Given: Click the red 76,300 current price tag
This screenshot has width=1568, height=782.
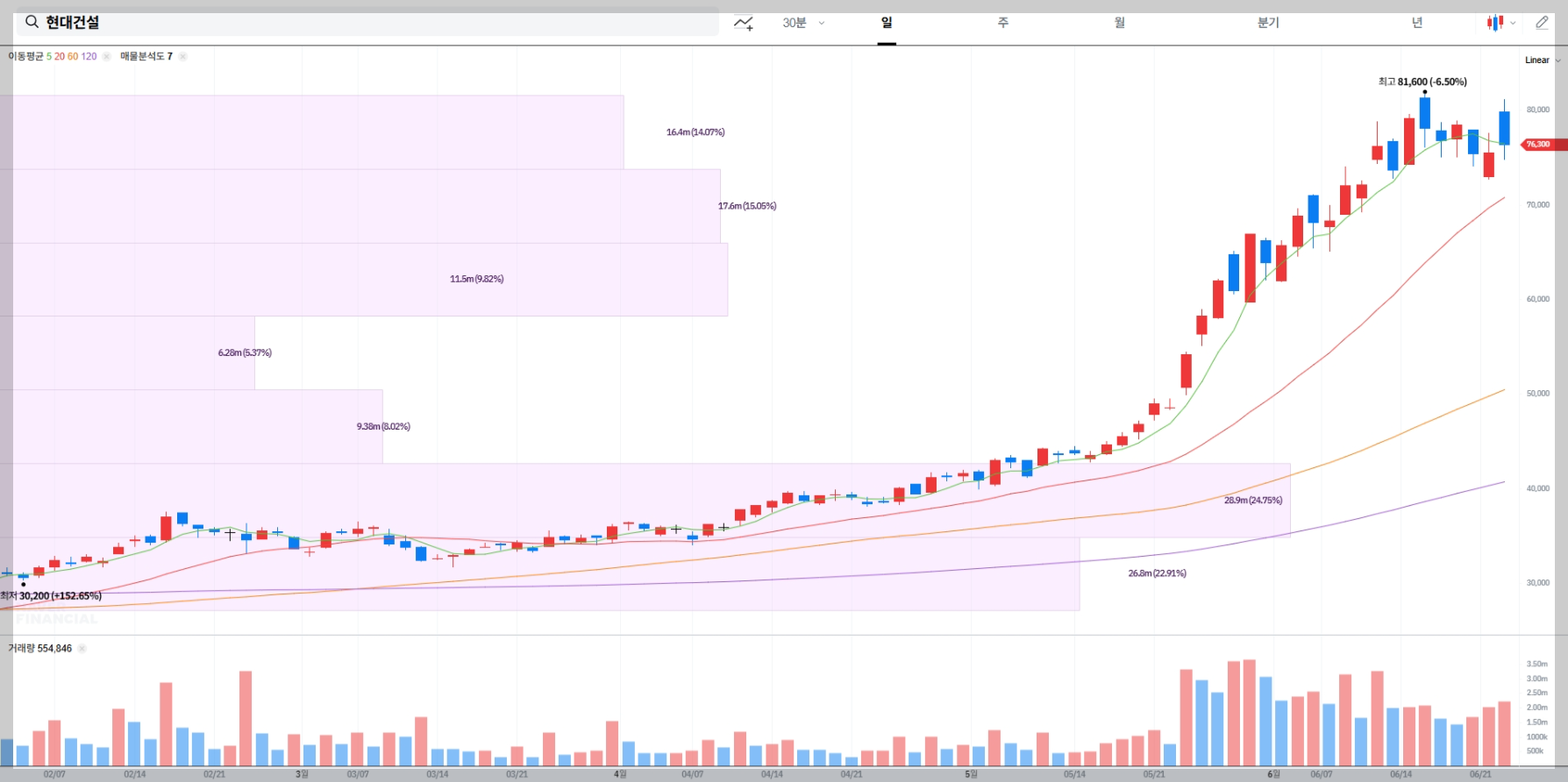Looking at the screenshot, I should click(x=1544, y=144).
